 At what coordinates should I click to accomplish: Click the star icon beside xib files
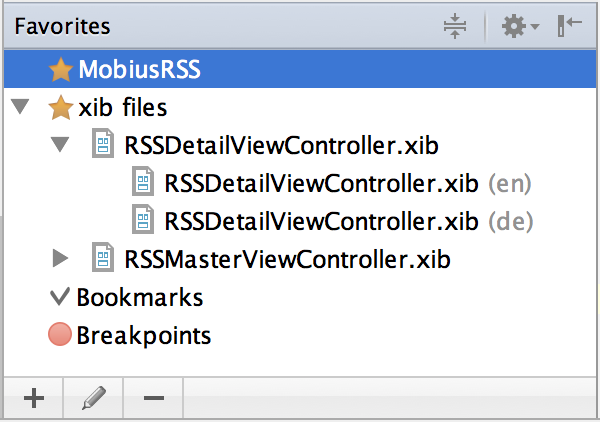pos(61,108)
